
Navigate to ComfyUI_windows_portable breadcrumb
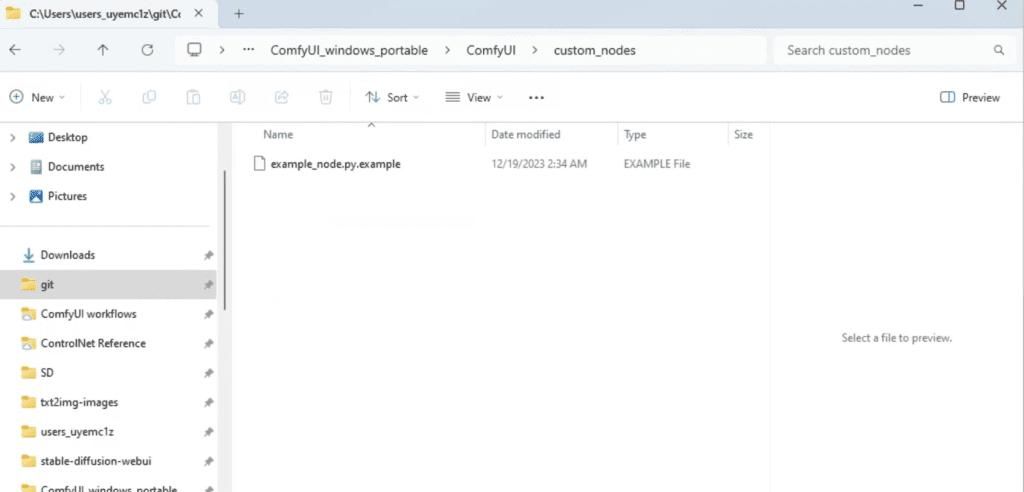(349, 50)
